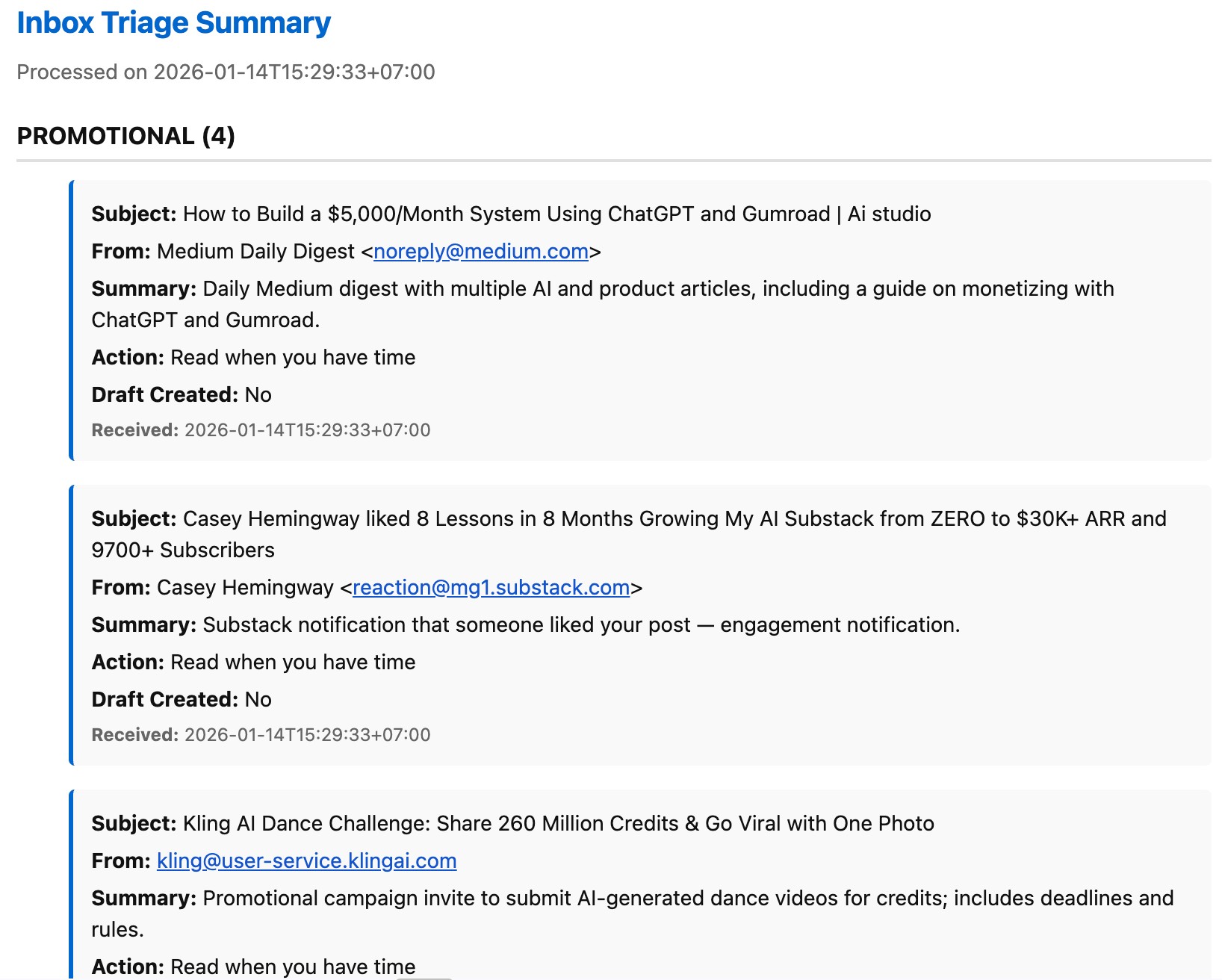Viewport: 1222px width, 980px height.
Task: Select the Action line in the Substack card
Action: tap(253, 663)
